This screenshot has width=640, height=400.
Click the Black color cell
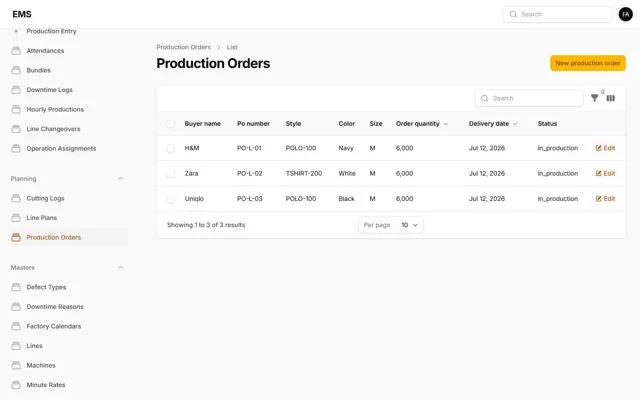pyautogui.click(x=346, y=199)
